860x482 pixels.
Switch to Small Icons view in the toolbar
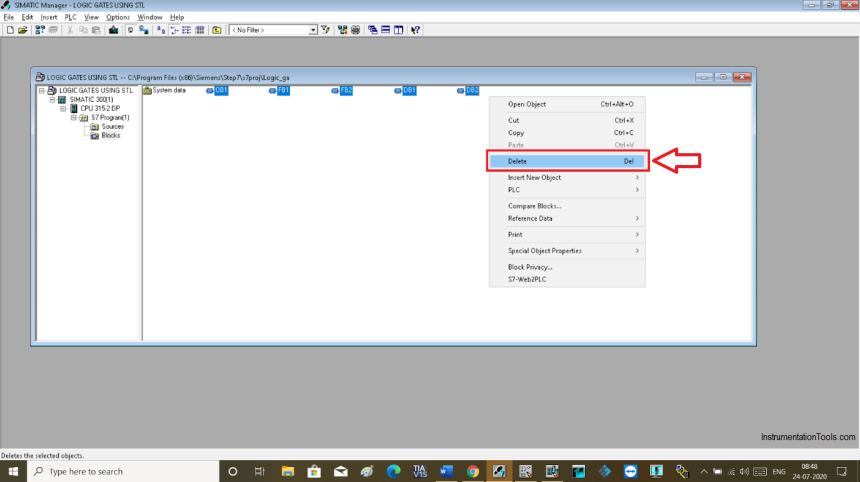click(x=174, y=30)
